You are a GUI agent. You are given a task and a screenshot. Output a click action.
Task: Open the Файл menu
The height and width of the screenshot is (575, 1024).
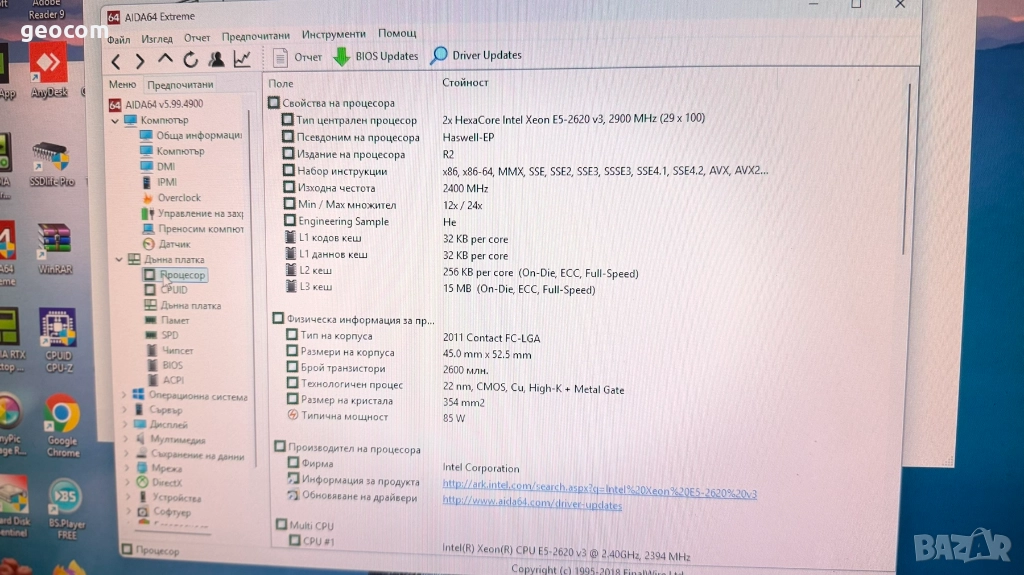118,40
